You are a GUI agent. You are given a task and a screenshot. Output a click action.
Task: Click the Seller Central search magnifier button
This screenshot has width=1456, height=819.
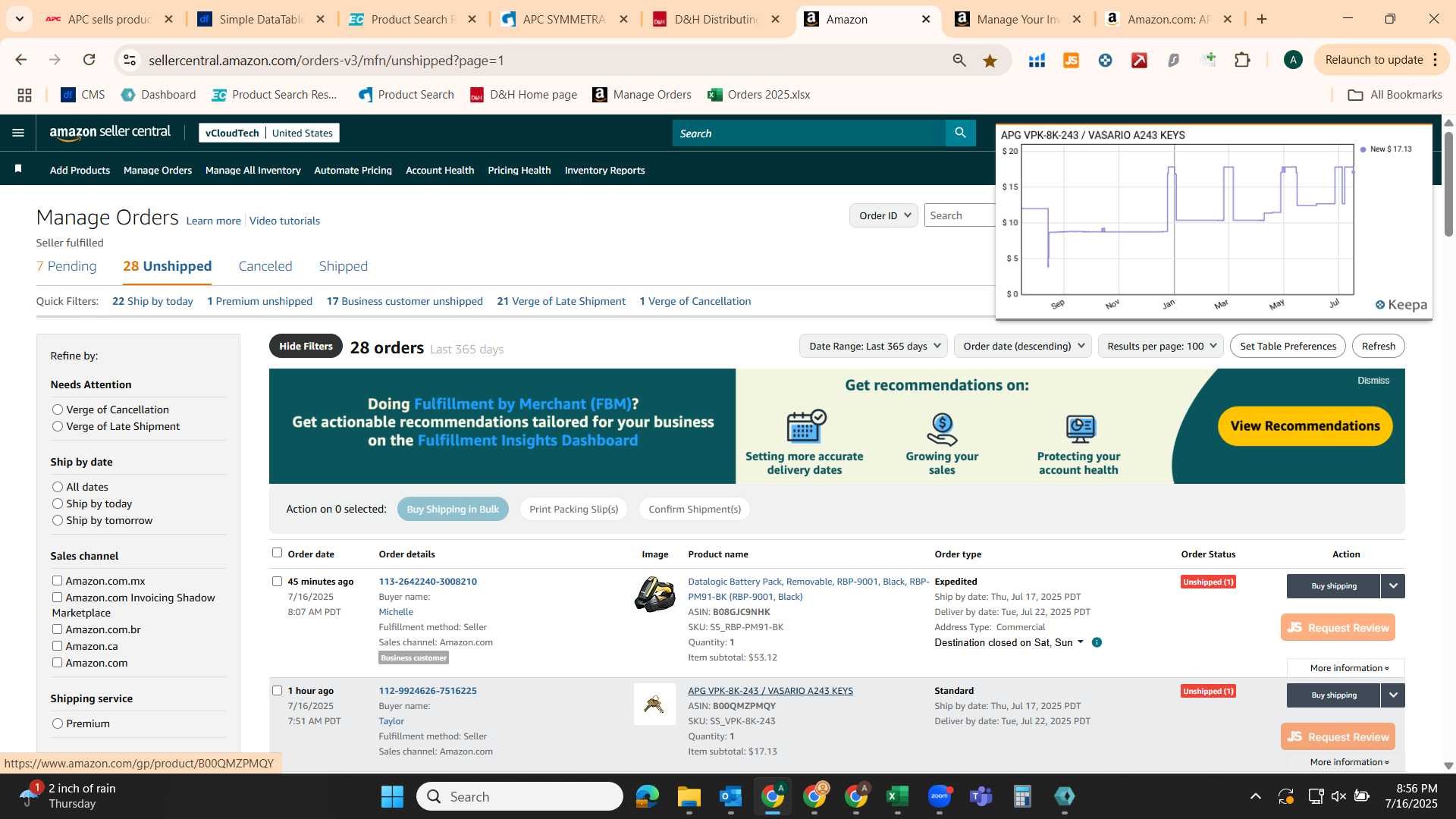point(960,133)
